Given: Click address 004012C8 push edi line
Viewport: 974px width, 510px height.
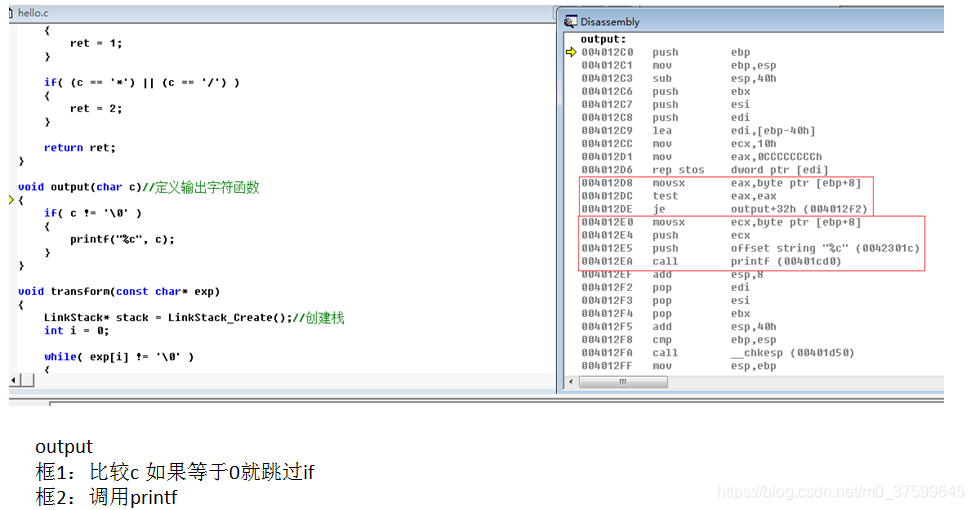Looking at the screenshot, I should 666,117.
